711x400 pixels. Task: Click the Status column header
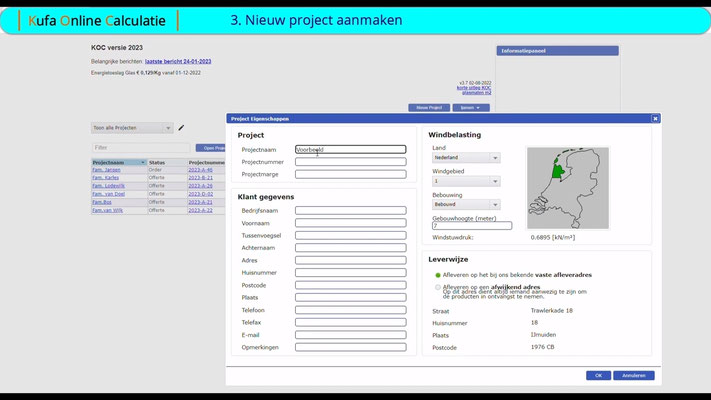pyautogui.click(x=167, y=162)
